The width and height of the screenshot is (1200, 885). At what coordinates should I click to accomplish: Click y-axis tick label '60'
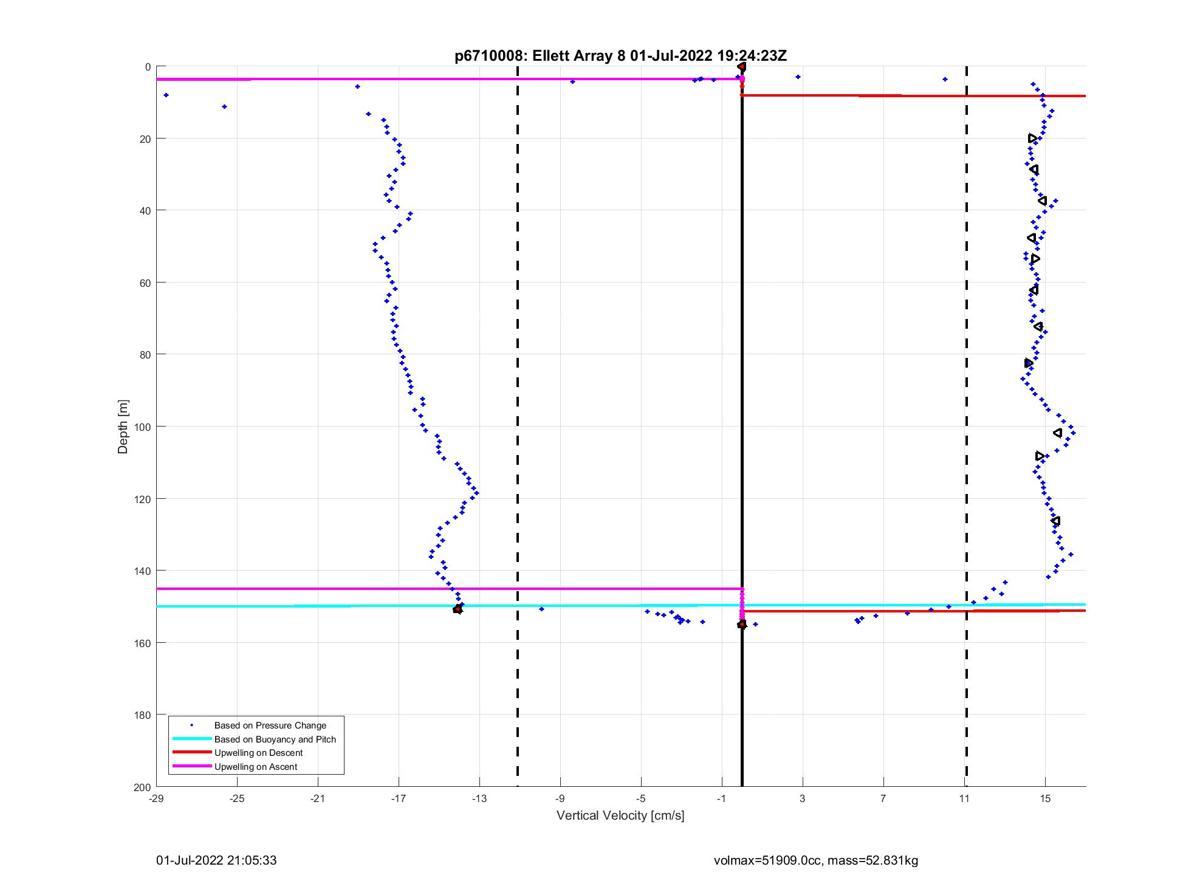[145, 283]
